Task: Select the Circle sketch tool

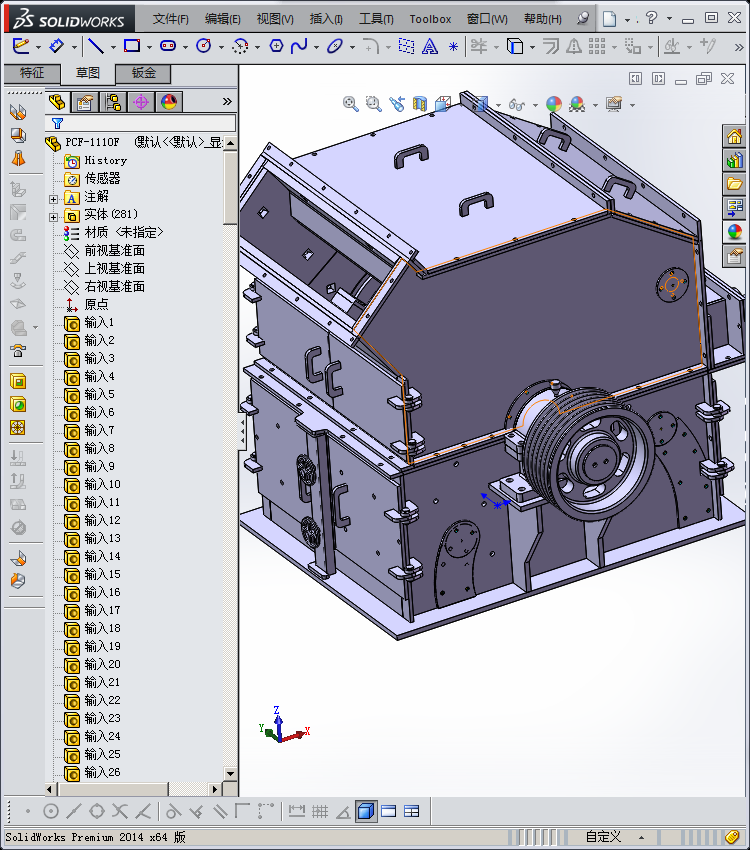Action: (204, 46)
